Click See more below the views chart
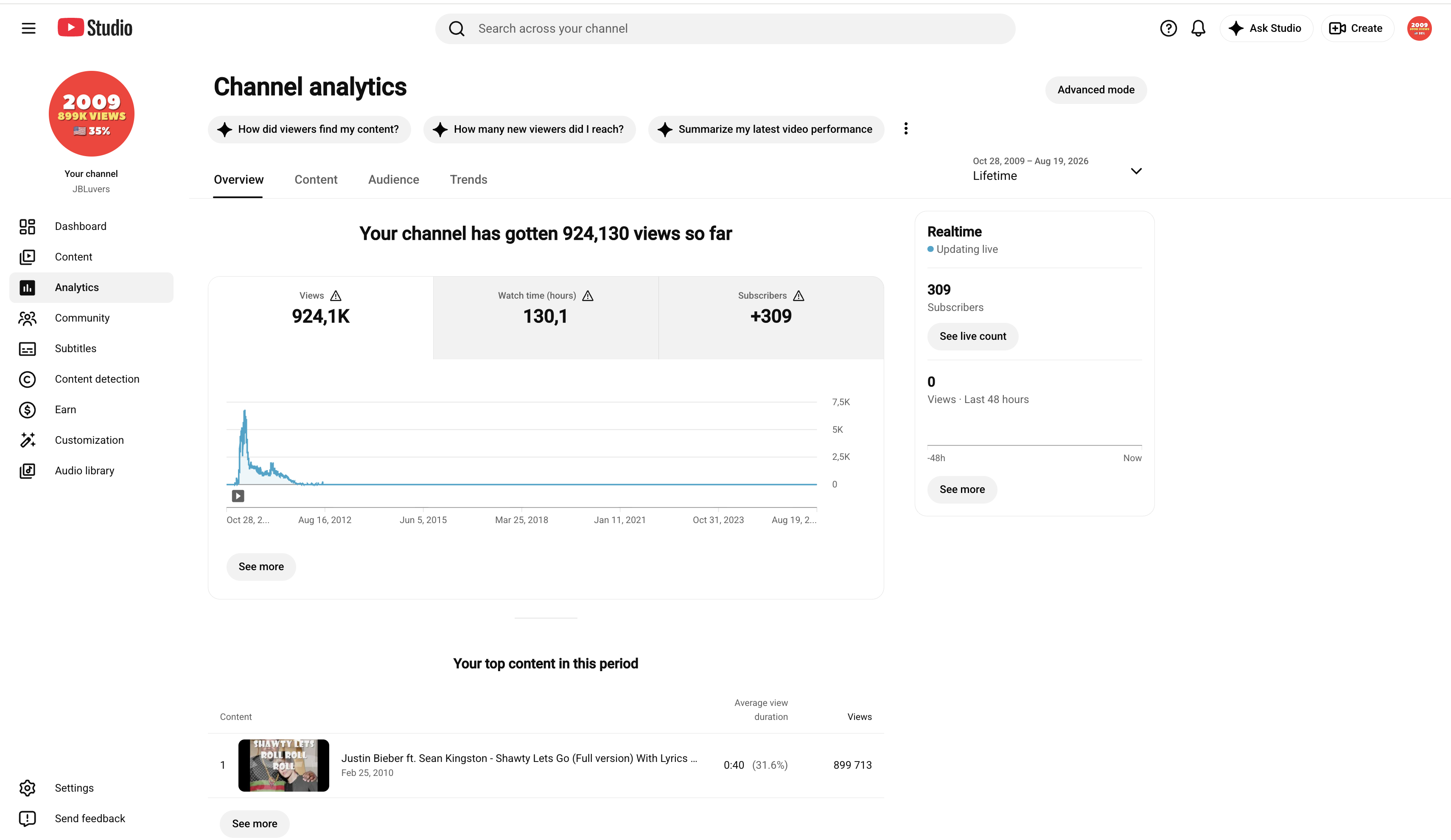This screenshot has width=1451, height=840. tap(261, 566)
